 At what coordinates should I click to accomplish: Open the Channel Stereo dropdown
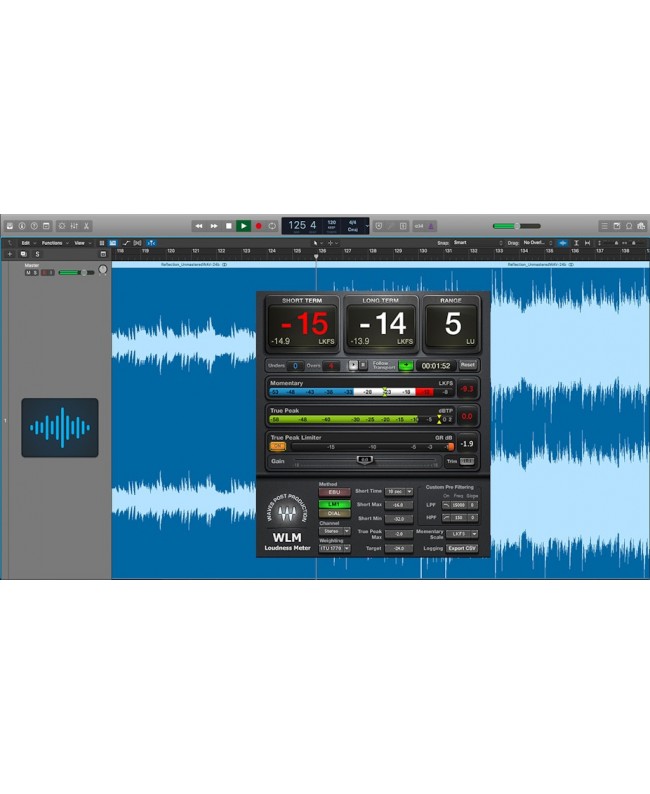(x=335, y=531)
